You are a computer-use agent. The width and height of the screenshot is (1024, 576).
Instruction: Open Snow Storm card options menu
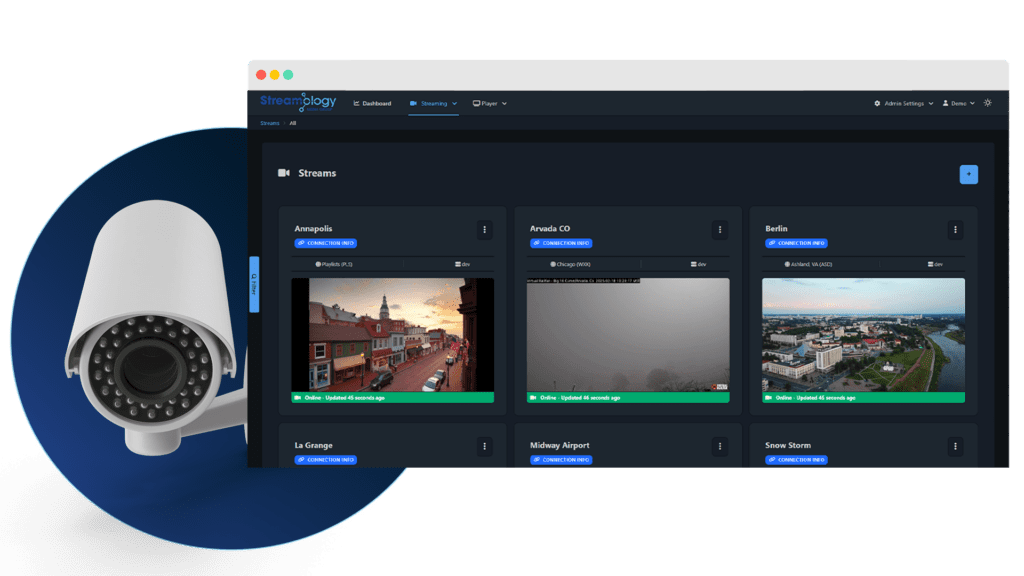tap(955, 446)
